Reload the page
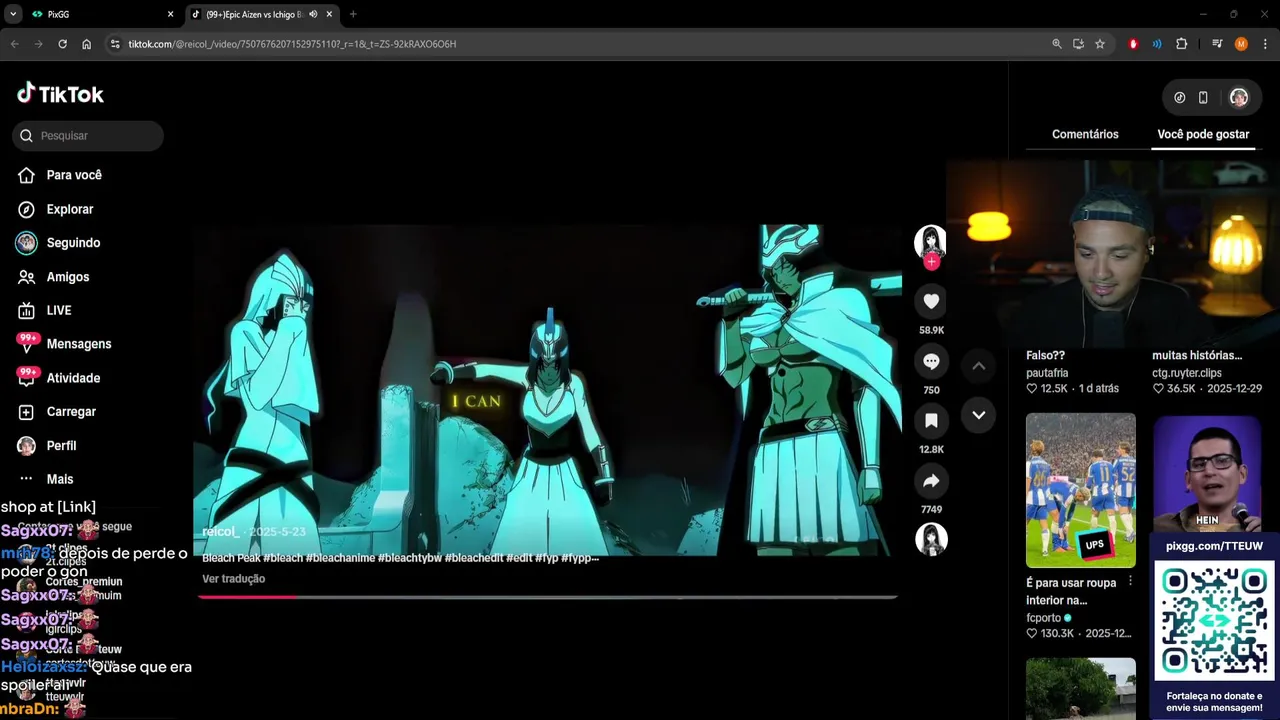Screen dimensions: 1280x720 coord(62,44)
